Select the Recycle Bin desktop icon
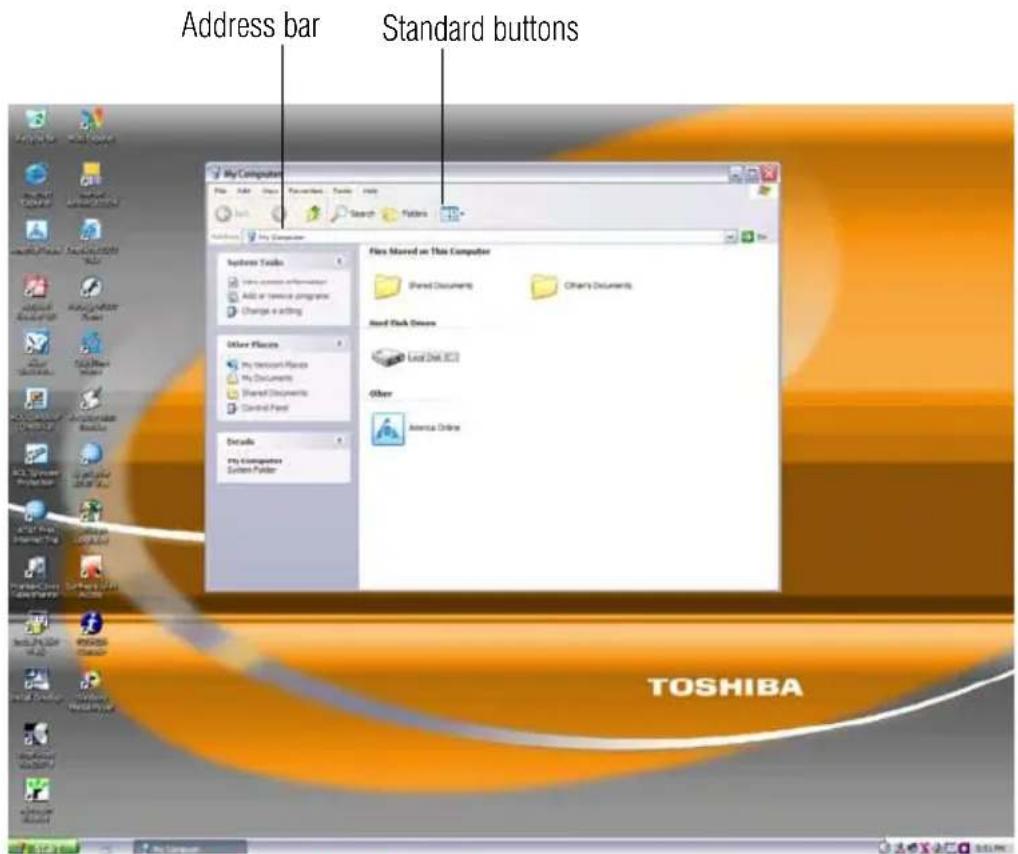The image size is (1018, 854). click(36, 118)
